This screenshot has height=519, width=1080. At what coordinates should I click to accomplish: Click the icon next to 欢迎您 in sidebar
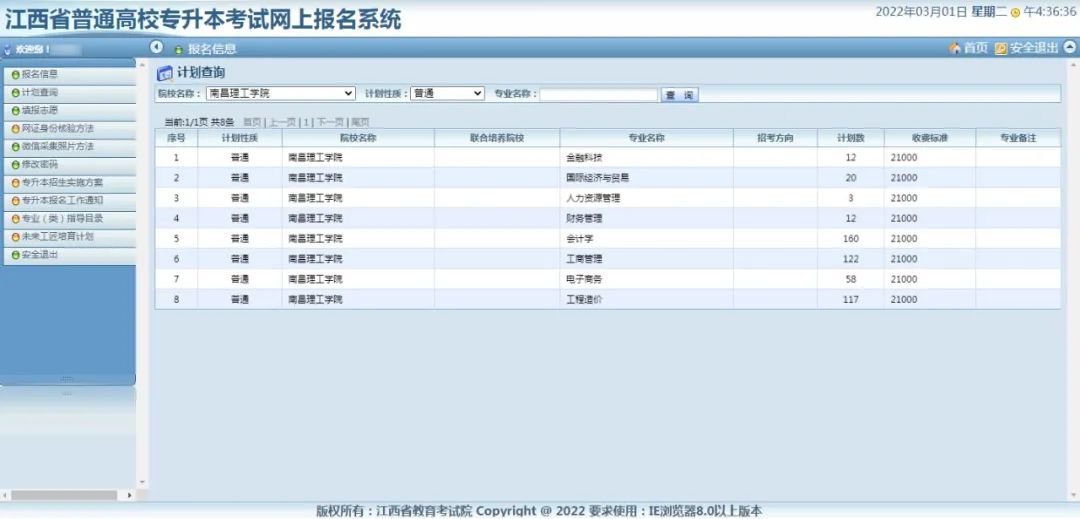9,49
